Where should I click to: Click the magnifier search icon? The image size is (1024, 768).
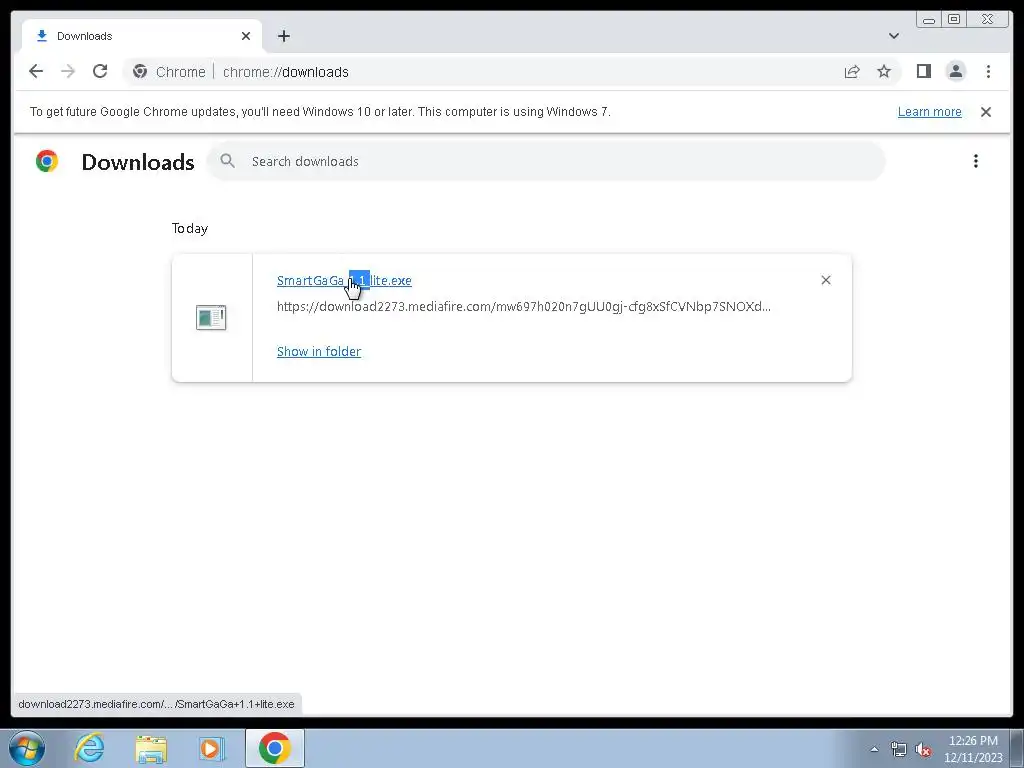coord(227,161)
